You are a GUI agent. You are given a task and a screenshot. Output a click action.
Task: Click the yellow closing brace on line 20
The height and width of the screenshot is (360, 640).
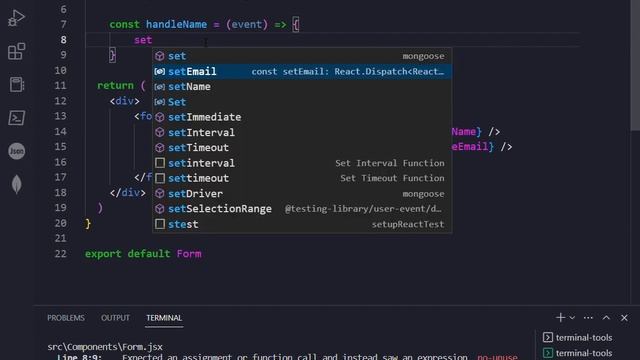(x=88, y=224)
